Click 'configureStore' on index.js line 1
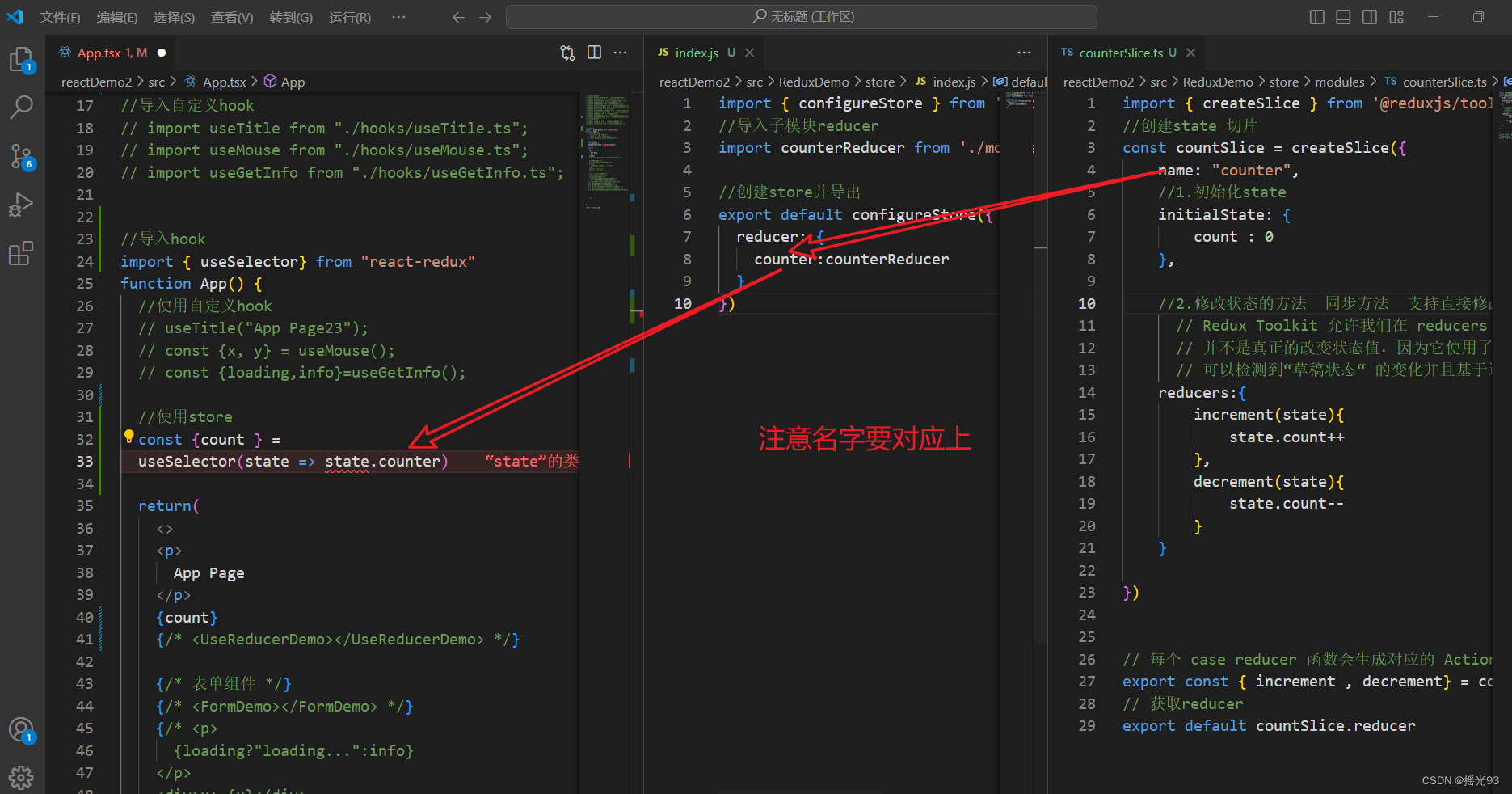 [x=861, y=103]
